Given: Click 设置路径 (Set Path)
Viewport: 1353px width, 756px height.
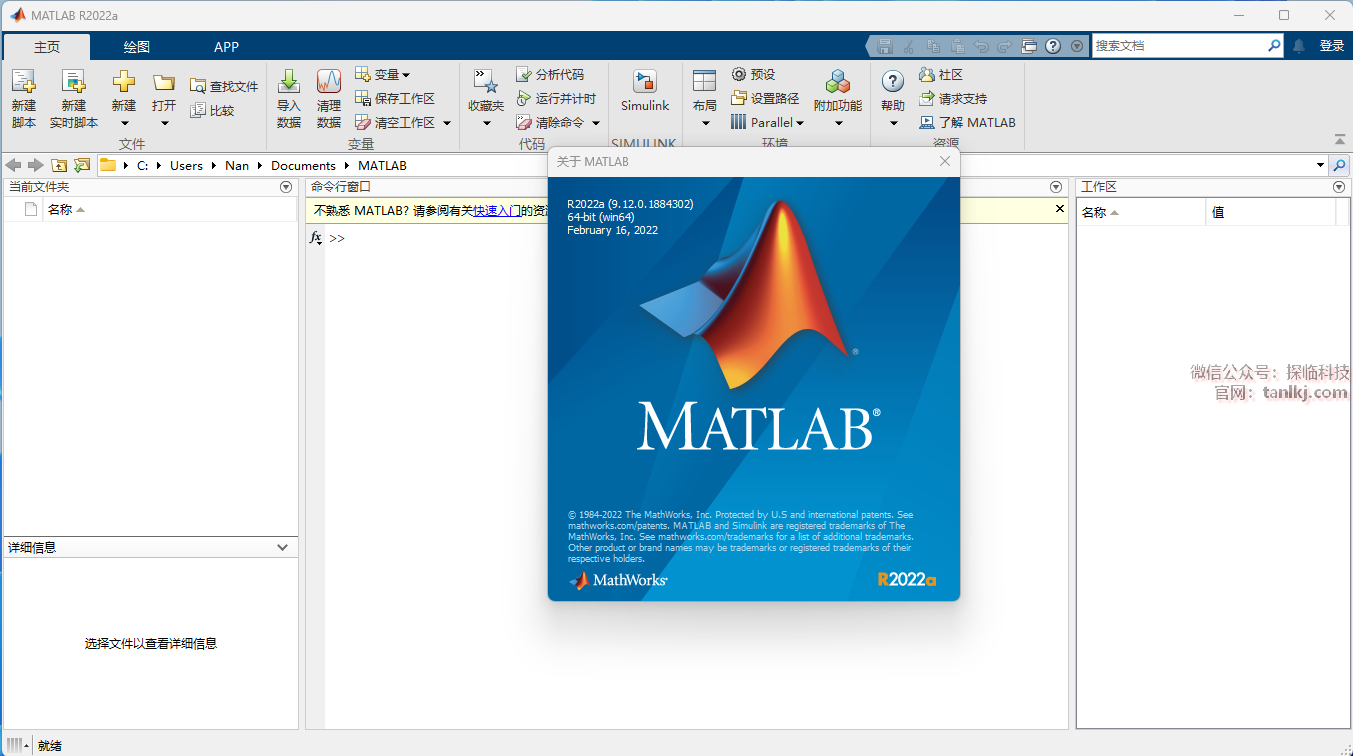Looking at the screenshot, I should coord(765,98).
